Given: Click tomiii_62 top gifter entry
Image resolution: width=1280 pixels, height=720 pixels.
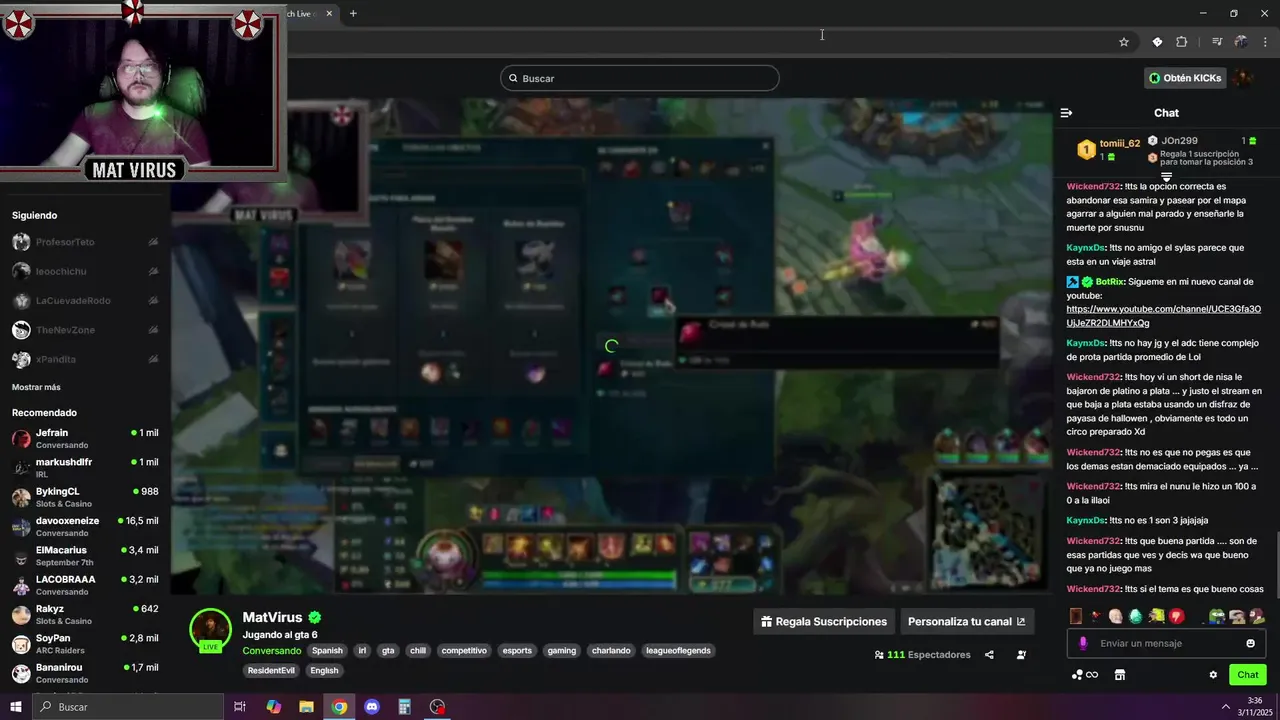Looking at the screenshot, I should (1107, 149).
